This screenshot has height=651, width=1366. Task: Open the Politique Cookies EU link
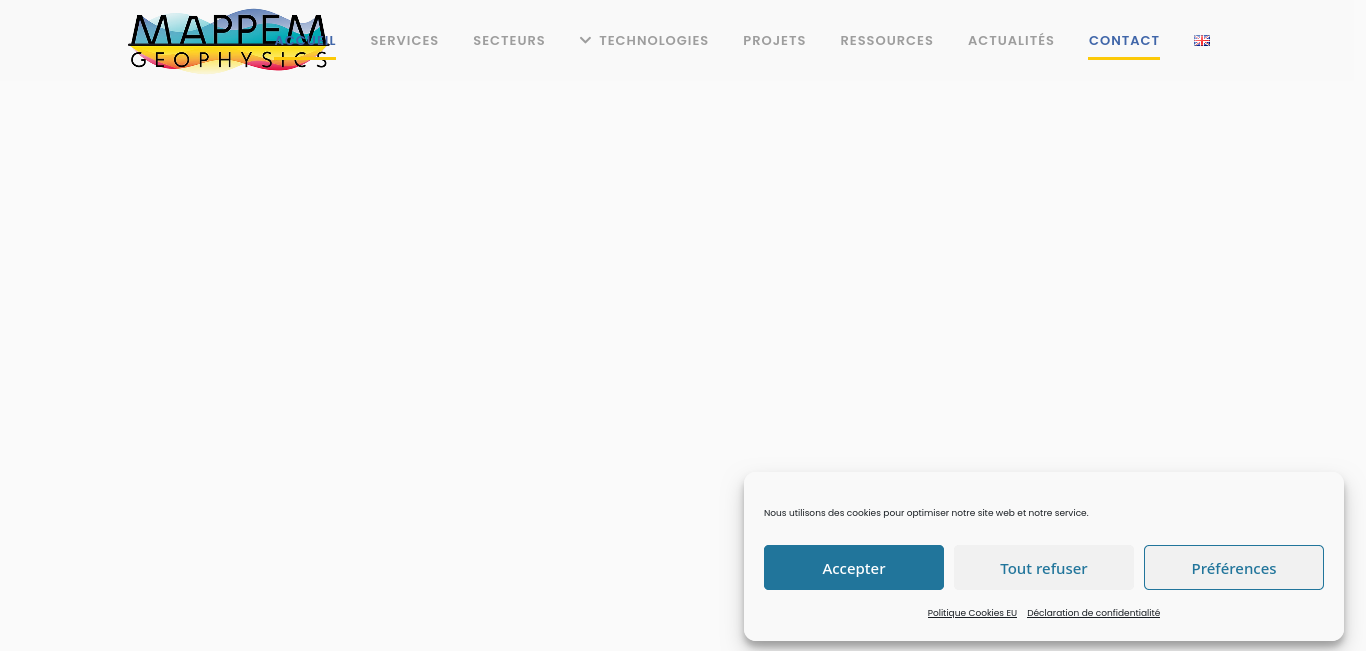click(972, 613)
